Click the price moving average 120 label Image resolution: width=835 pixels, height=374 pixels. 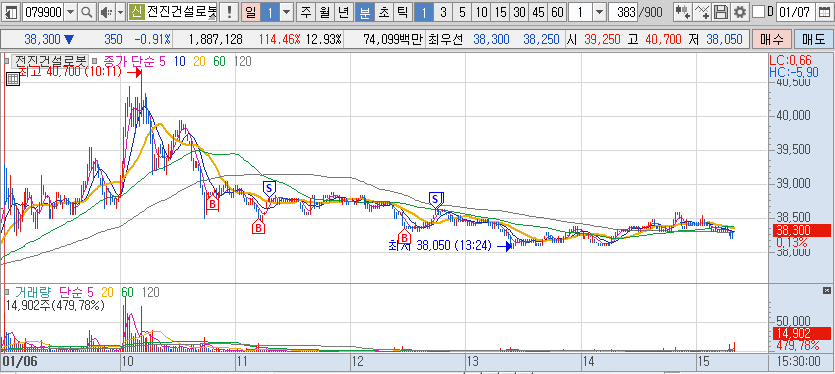click(242, 61)
